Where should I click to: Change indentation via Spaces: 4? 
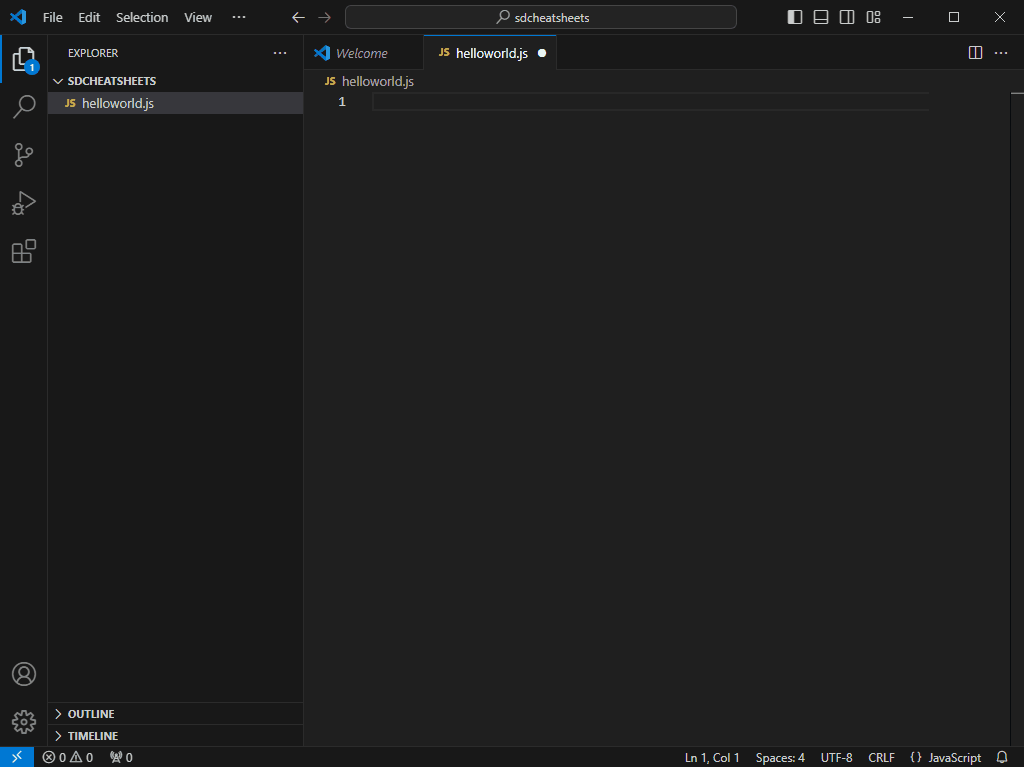780,757
